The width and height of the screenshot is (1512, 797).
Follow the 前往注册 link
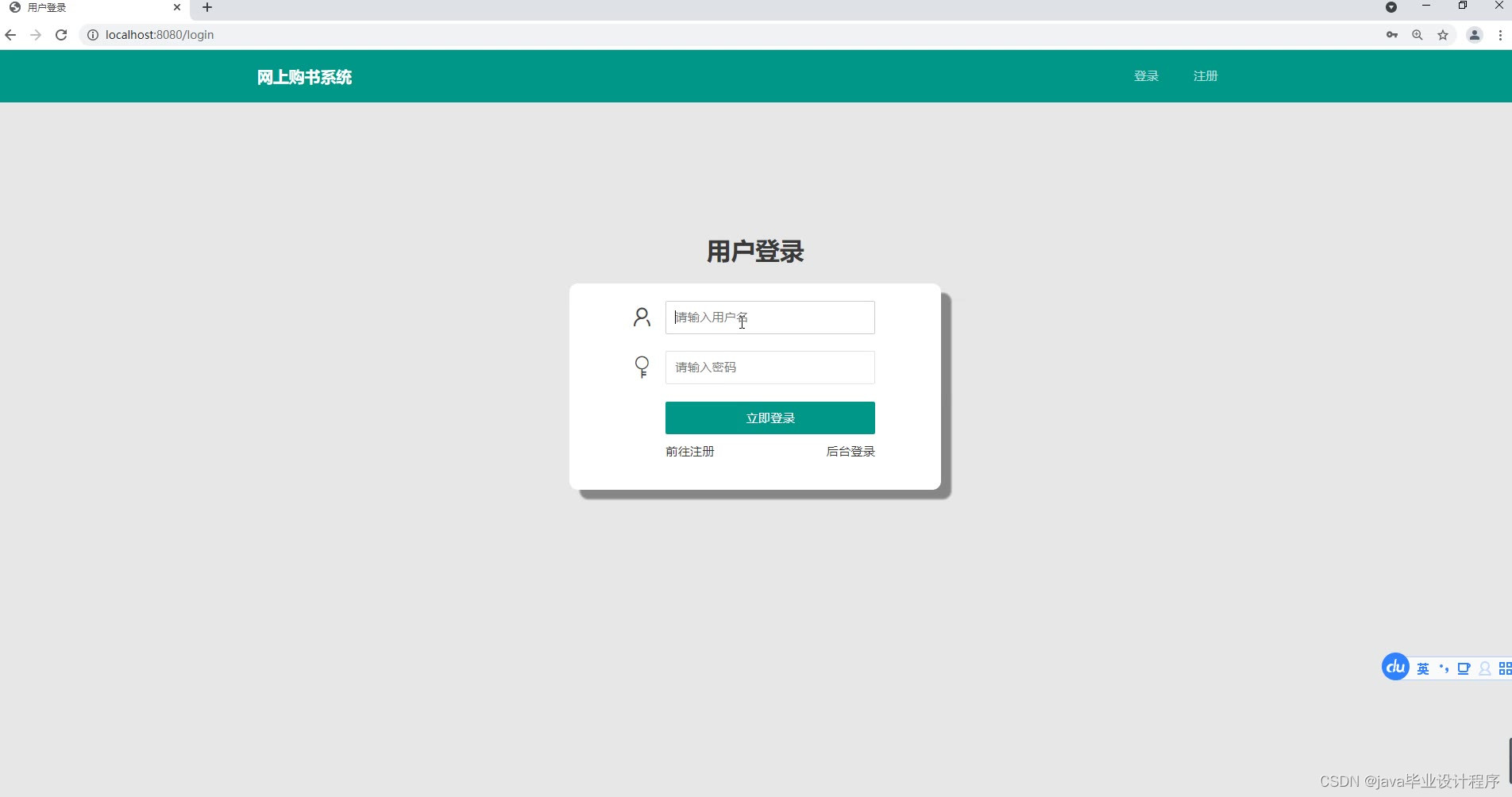coord(690,452)
